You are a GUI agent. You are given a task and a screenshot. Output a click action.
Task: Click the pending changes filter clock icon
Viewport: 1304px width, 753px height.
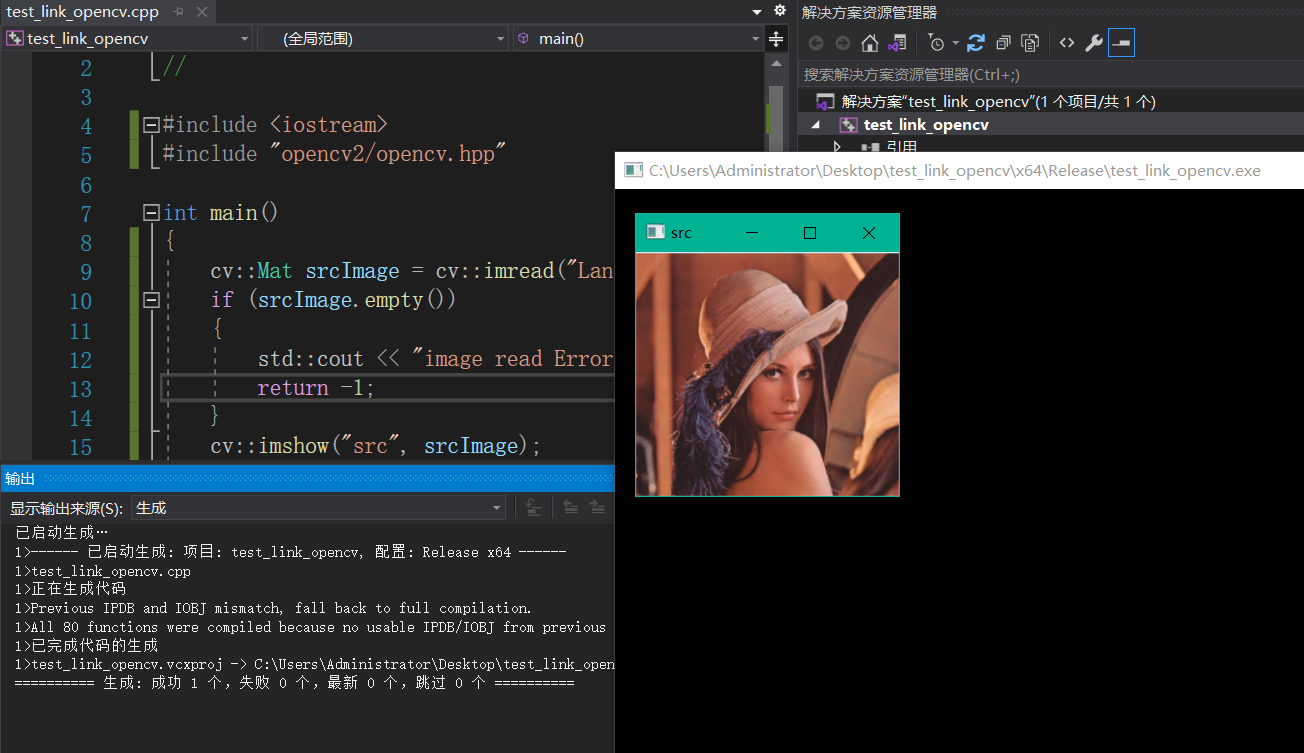(x=936, y=43)
